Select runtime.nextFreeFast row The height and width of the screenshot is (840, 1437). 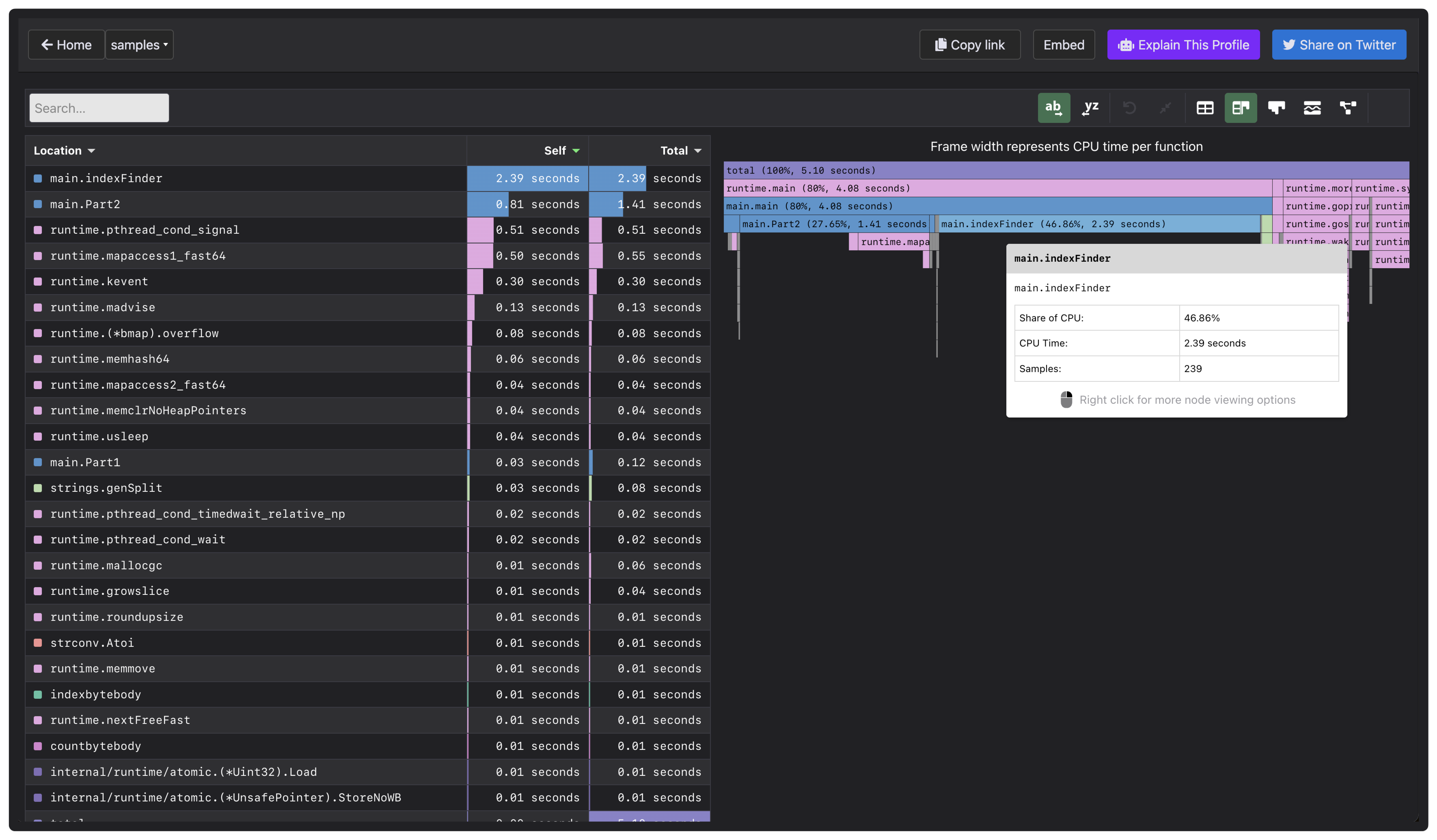coord(368,720)
